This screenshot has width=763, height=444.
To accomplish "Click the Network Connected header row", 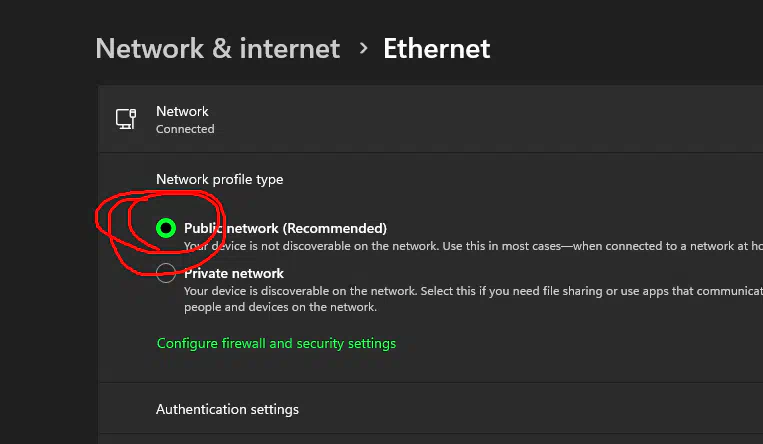I will [430, 119].
